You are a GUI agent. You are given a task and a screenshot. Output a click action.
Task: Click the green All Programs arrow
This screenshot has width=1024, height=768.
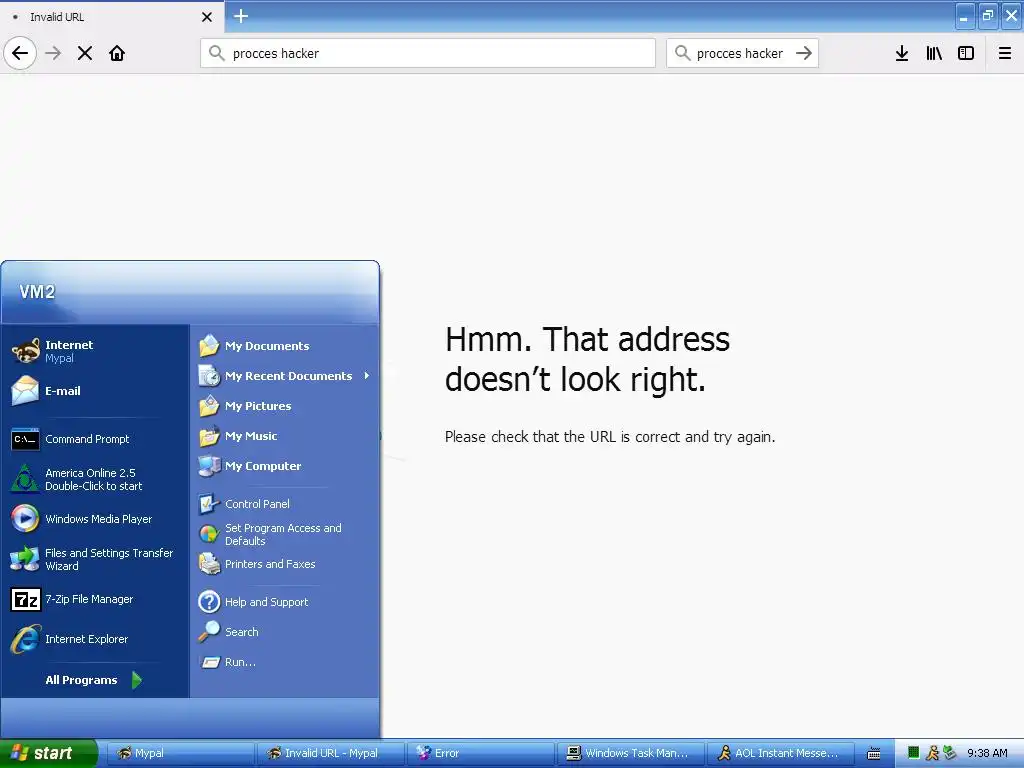pyautogui.click(x=136, y=680)
